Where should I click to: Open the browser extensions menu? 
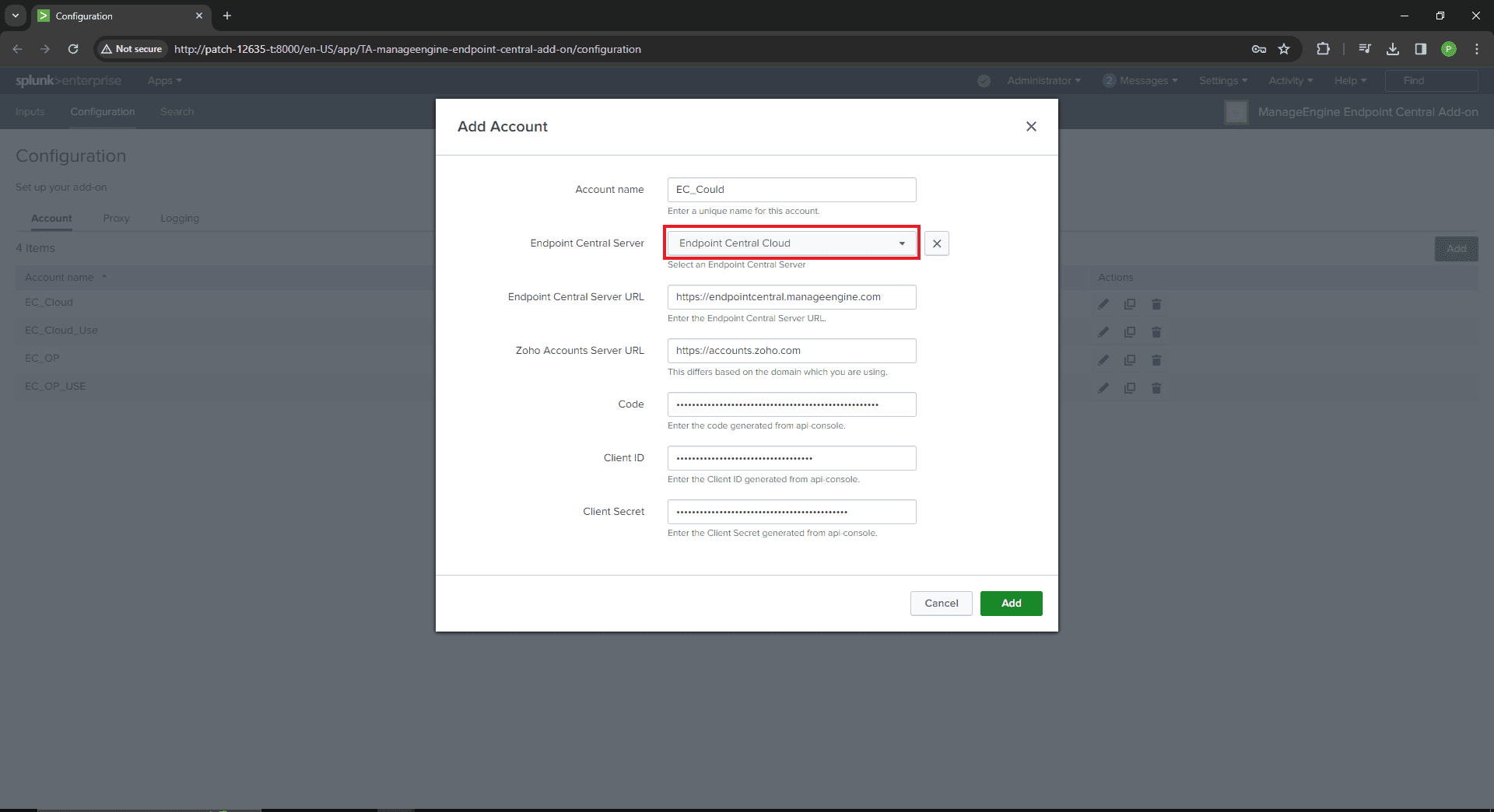pyautogui.click(x=1323, y=49)
